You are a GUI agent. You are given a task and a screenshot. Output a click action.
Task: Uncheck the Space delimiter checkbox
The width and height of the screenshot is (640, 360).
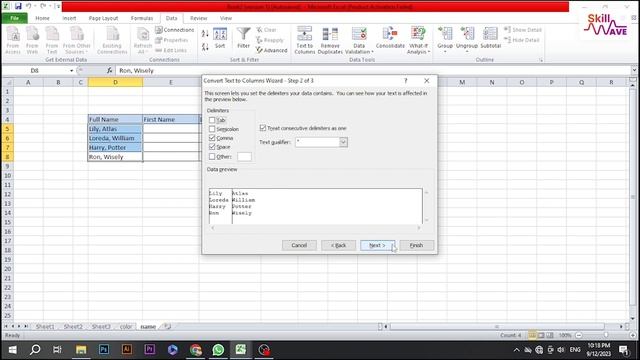coord(212,147)
